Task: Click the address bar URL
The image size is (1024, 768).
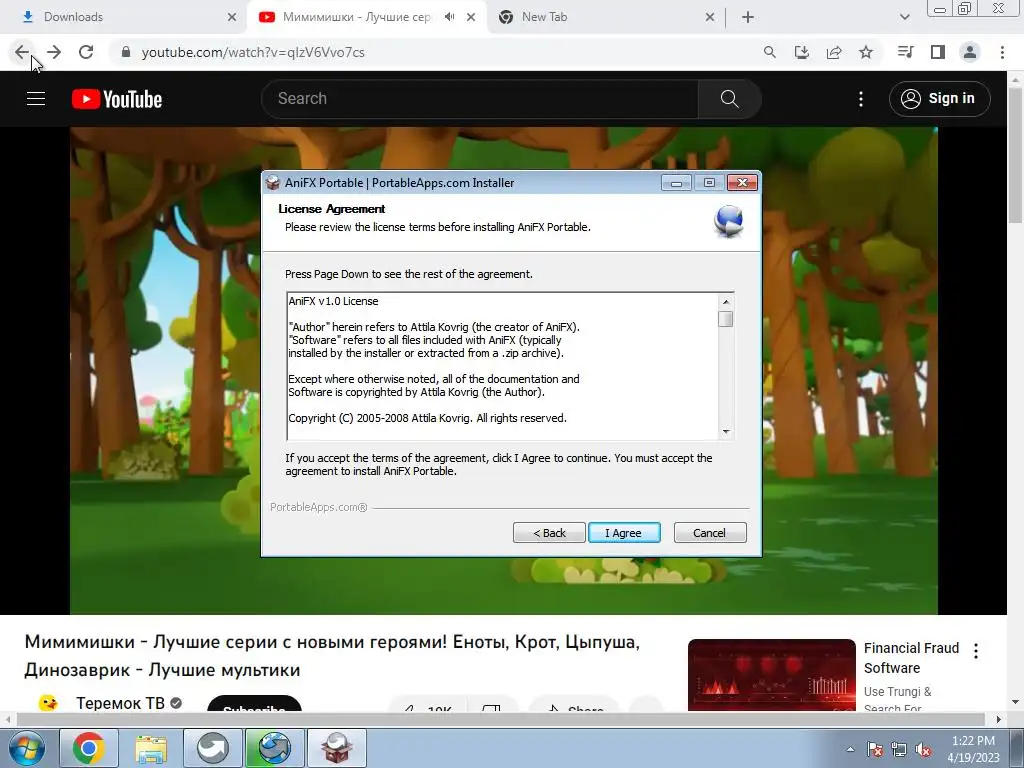Action: coord(253,52)
